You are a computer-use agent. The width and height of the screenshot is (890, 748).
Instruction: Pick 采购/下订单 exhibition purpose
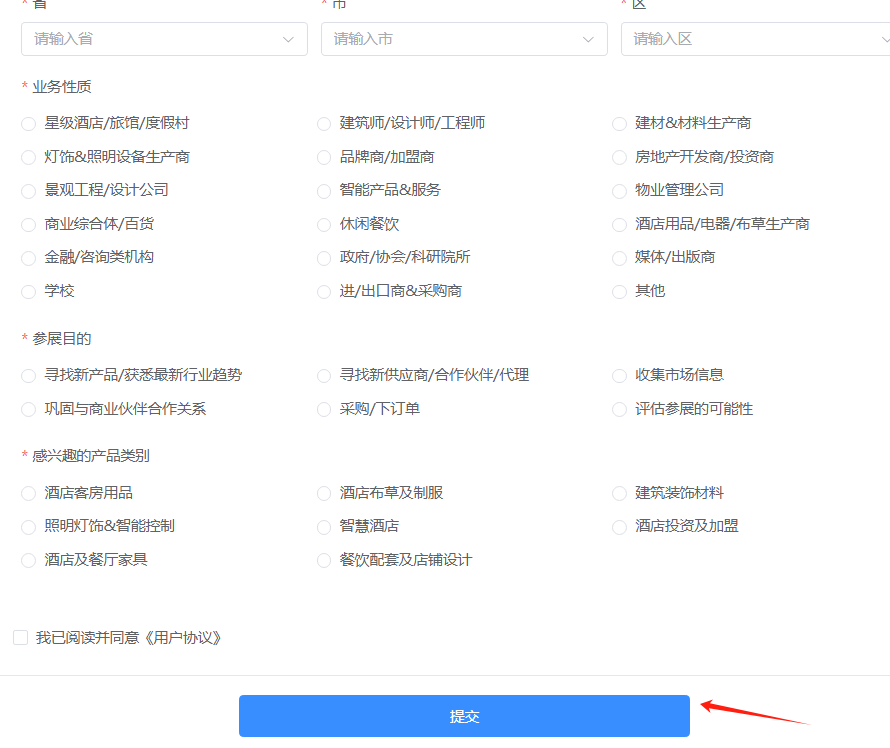pos(324,409)
